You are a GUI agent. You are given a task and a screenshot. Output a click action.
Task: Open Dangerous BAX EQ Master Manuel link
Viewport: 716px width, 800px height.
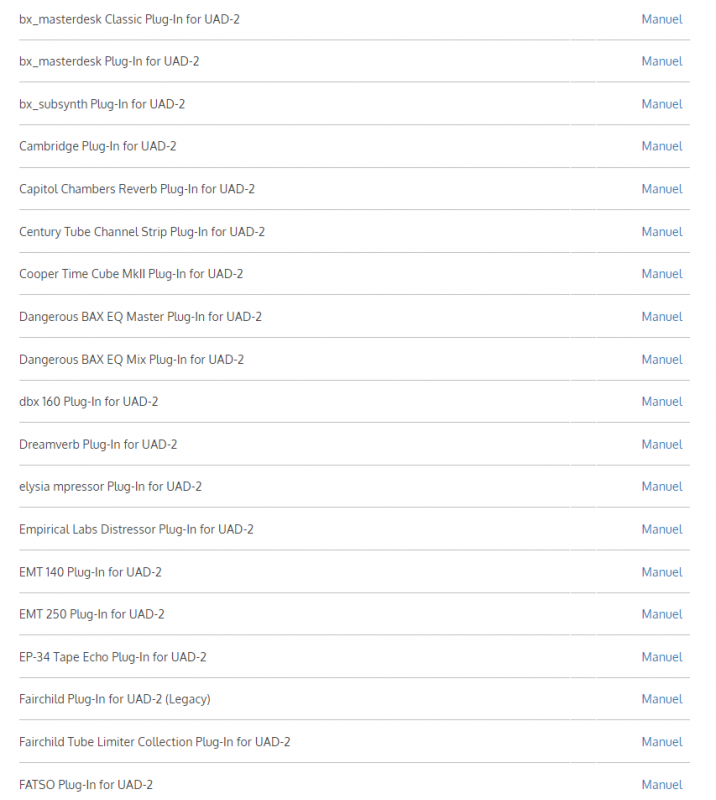662,317
